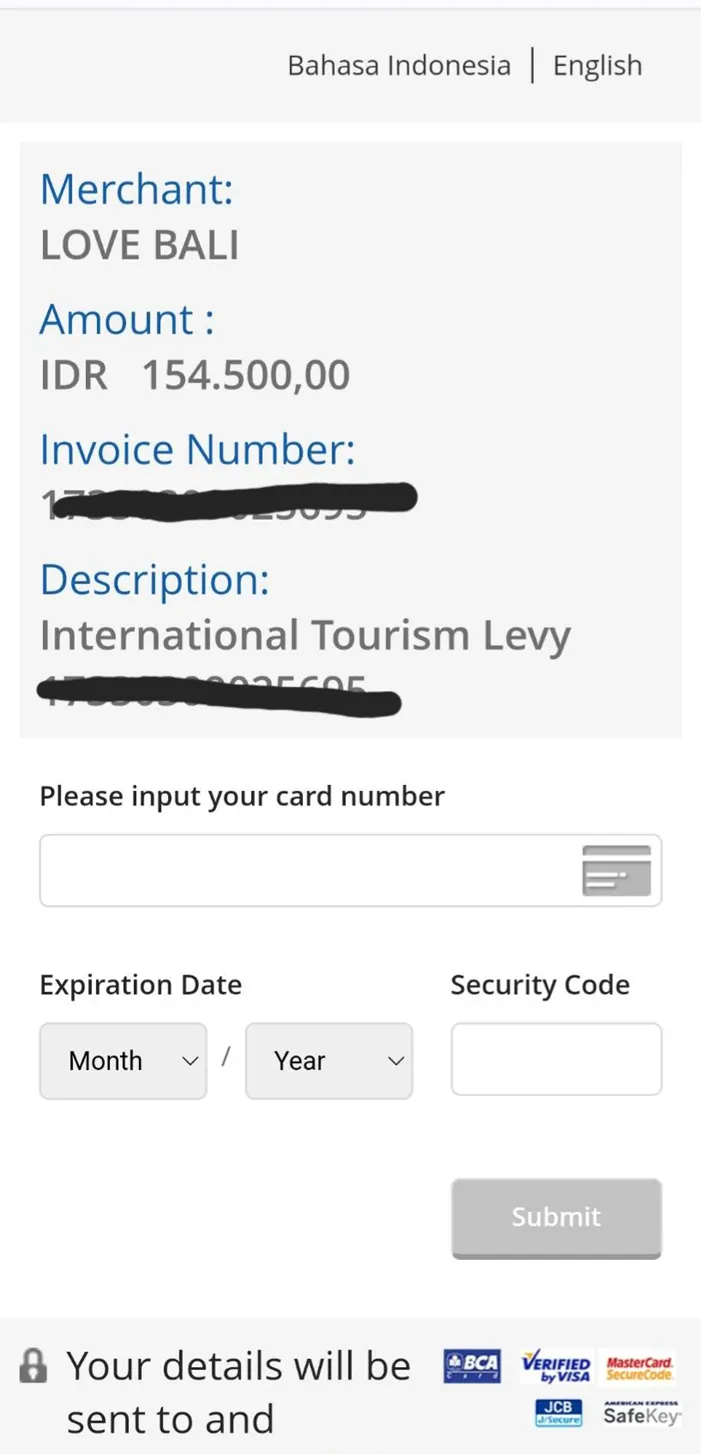701x1454 pixels.
Task: Click the Expiration Date label
Action: pyautogui.click(x=141, y=985)
